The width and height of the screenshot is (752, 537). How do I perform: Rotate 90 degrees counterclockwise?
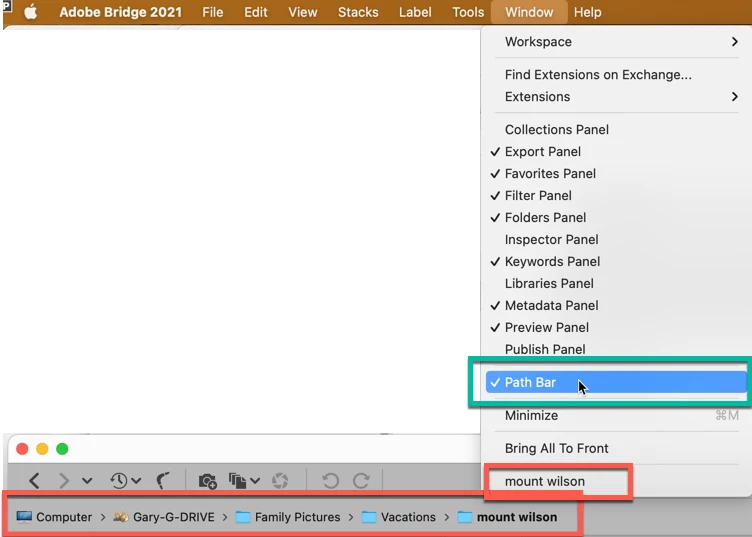(330, 480)
